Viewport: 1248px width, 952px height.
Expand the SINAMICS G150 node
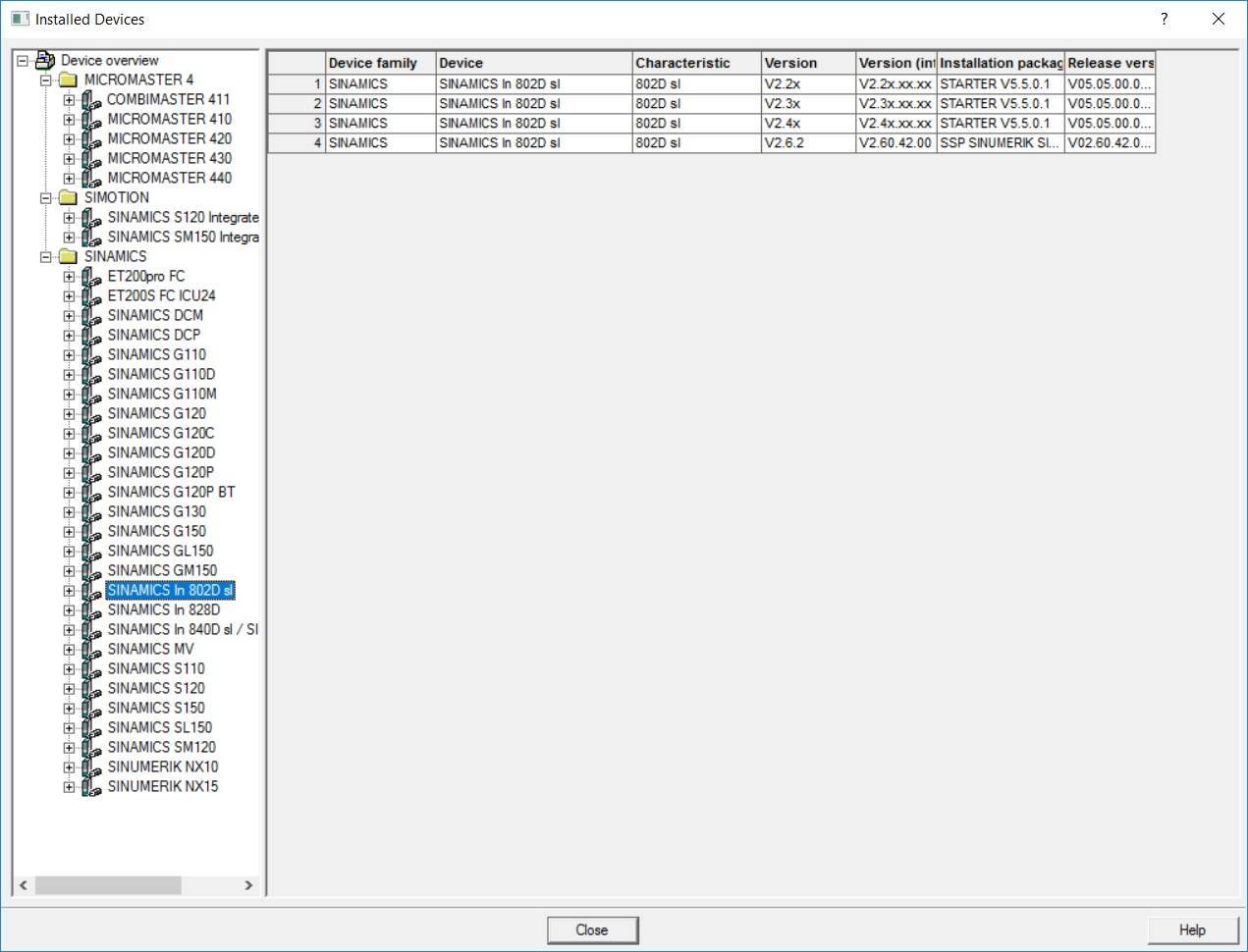click(69, 532)
